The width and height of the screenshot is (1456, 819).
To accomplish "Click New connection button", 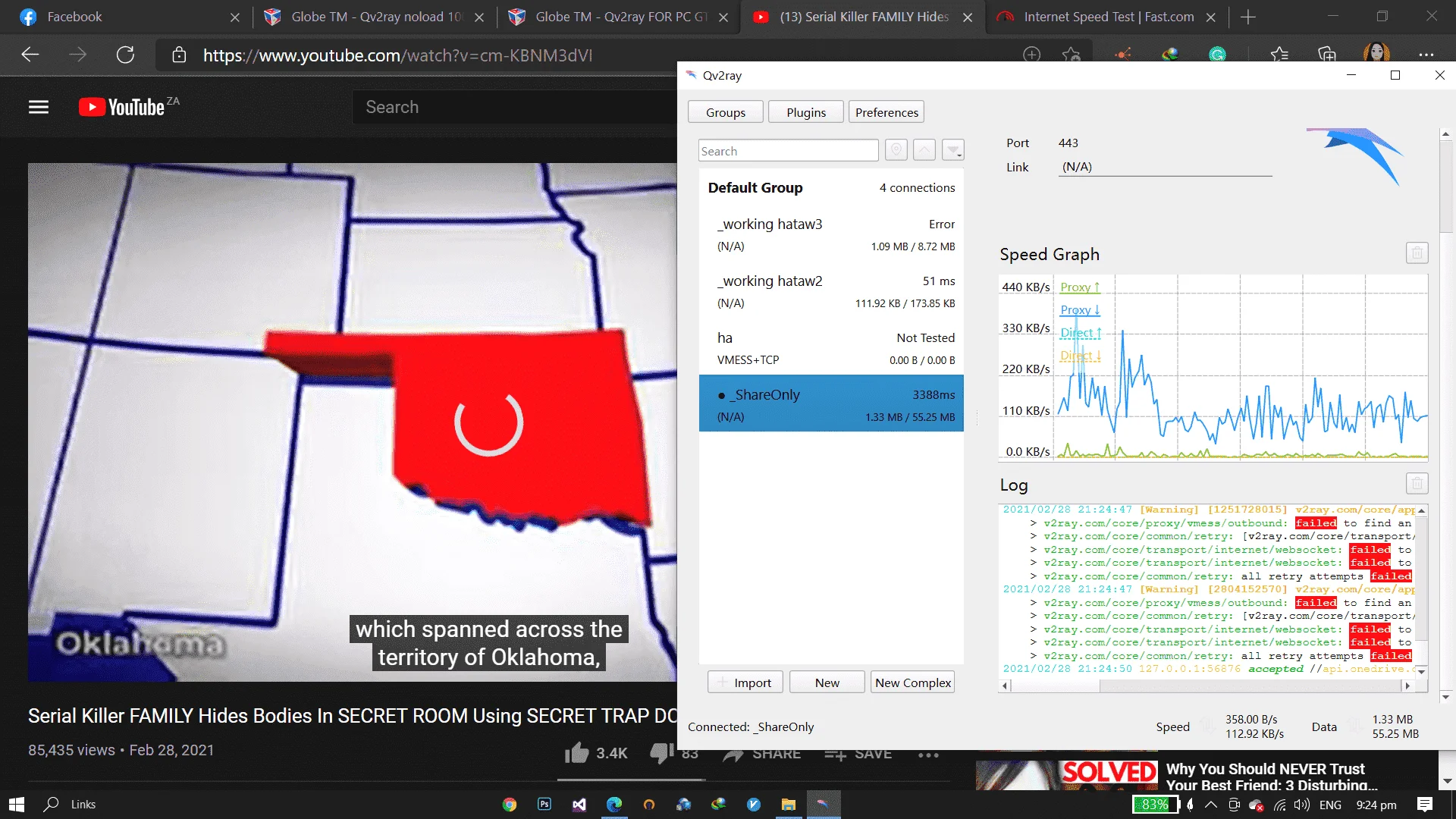I will point(827,682).
